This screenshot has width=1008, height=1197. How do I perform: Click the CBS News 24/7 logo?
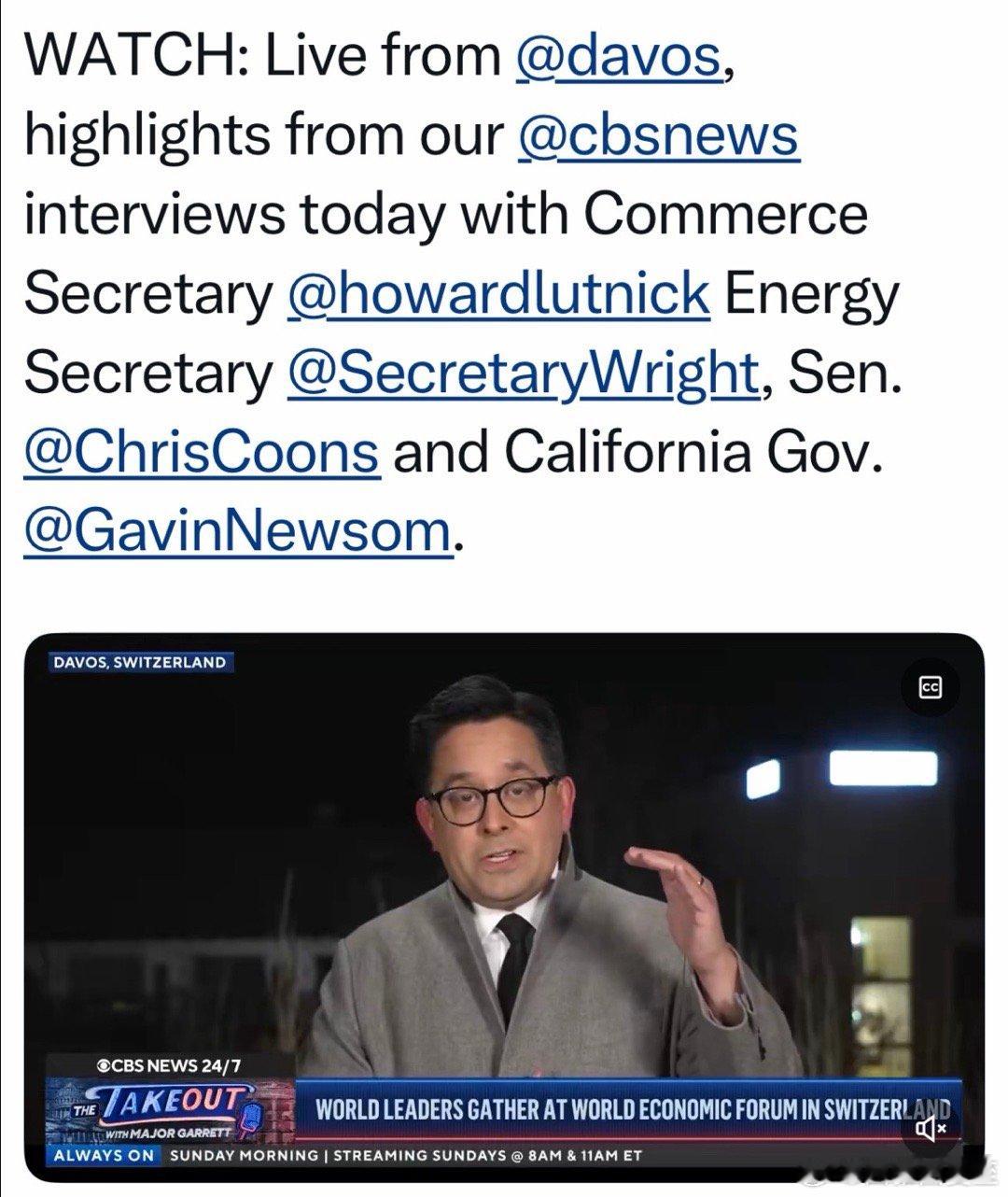(163, 1064)
